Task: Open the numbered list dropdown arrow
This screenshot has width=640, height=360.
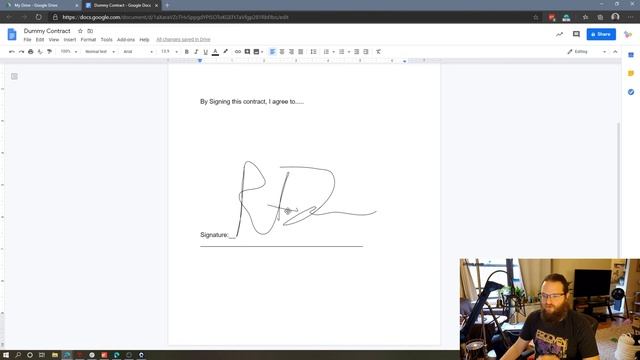Action: tap(333, 52)
